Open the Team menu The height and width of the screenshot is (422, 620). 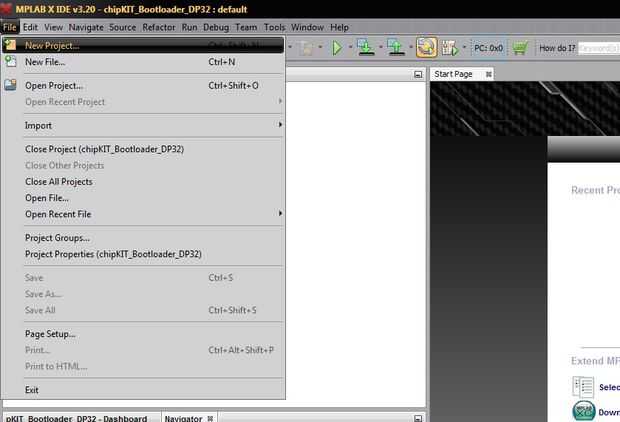(x=246, y=27)
